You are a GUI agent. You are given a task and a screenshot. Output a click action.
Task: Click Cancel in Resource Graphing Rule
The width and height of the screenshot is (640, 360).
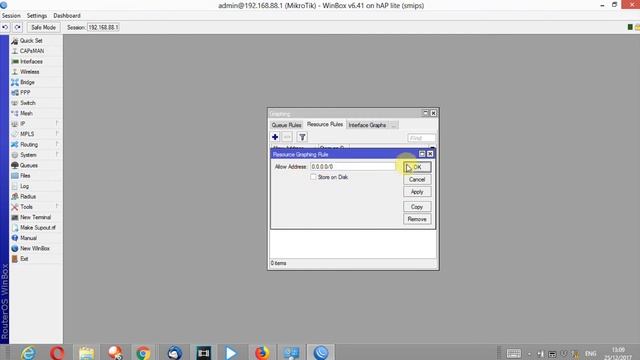[x=417, y=180]
